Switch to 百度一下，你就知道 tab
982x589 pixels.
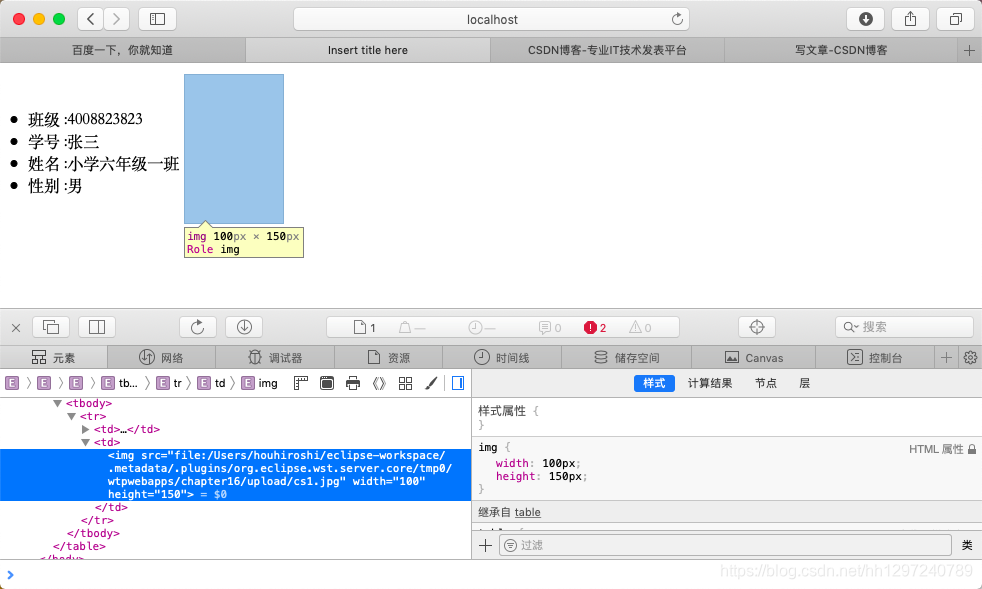click(x=123, y=50)
